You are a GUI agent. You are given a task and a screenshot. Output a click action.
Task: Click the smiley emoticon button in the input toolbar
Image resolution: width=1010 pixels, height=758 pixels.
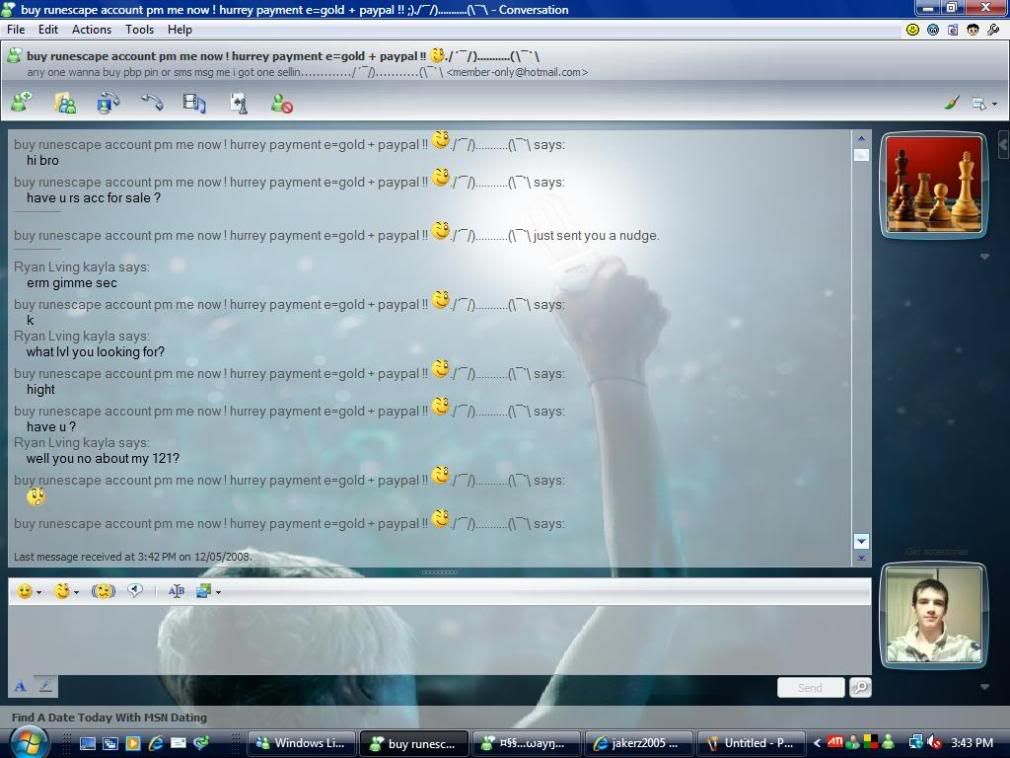[x=25, y=591]
